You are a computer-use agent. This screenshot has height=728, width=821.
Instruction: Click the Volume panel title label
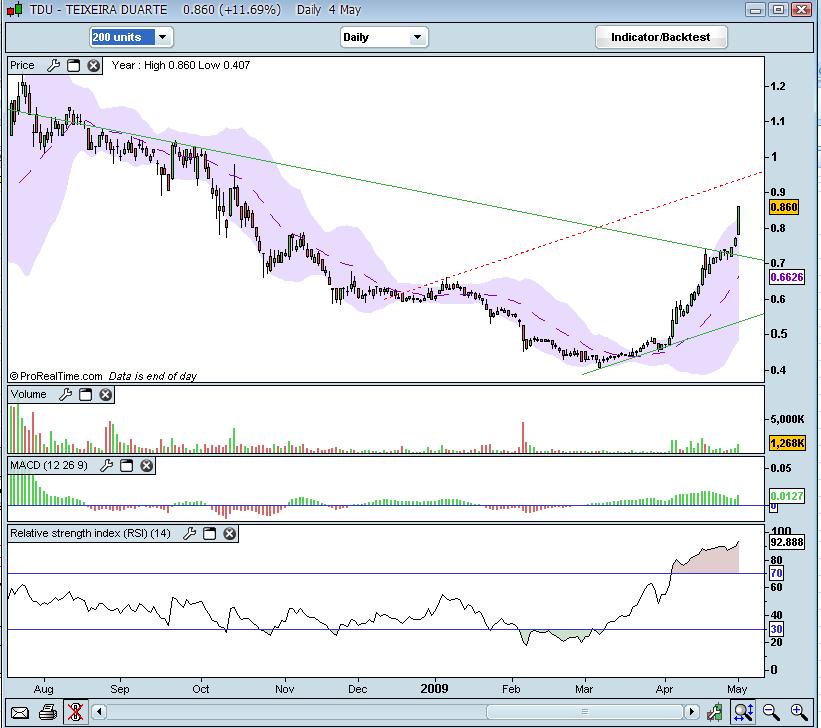pos(28,394)
